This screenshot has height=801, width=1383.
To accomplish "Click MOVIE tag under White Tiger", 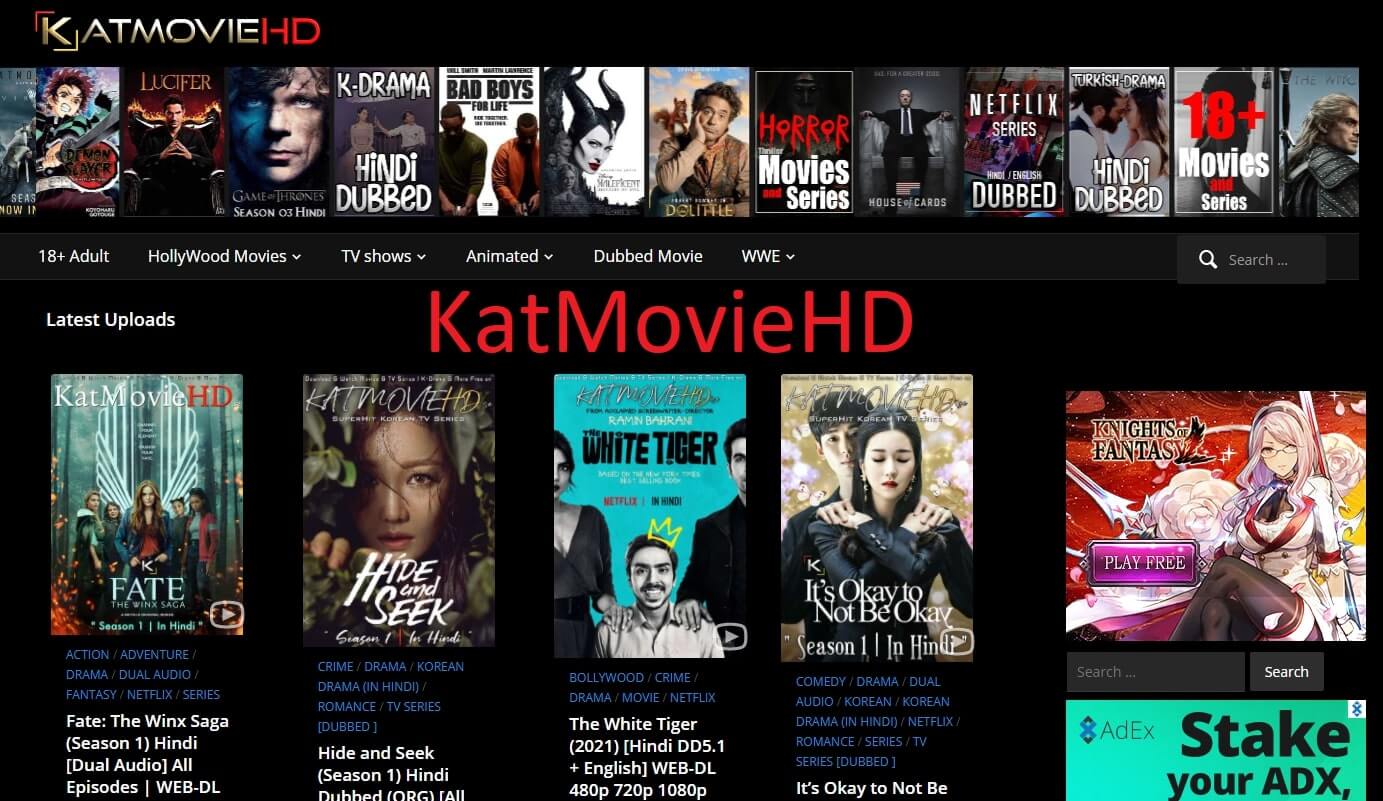I will 641,697.
